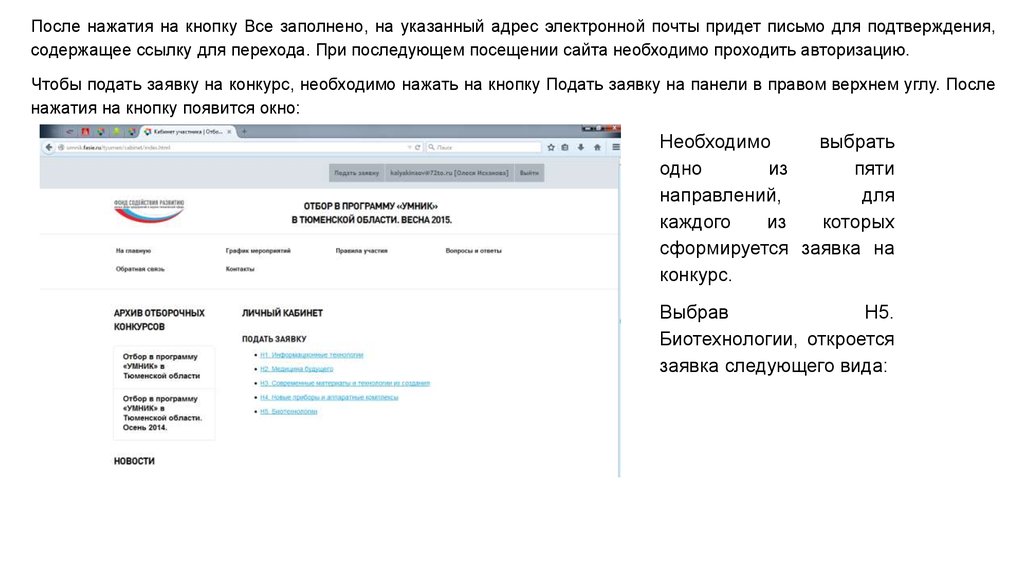The width and height of the screenshot is (1024, 574).
Task: Close the Кабинет участника tab
Action: point(229,132)
